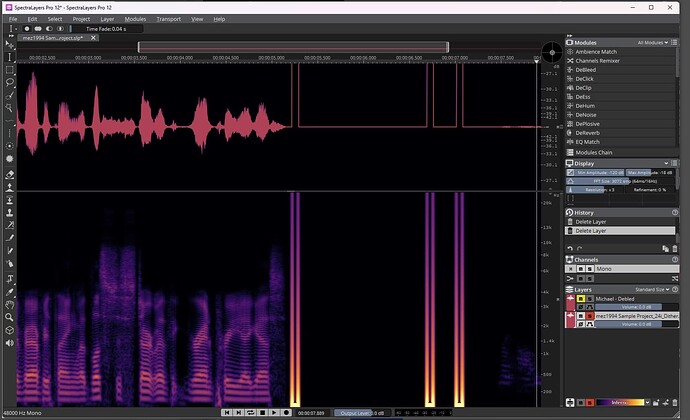Click the Time Fade value field
This screenshot has height=420, width=690.
tap(107, 29)
